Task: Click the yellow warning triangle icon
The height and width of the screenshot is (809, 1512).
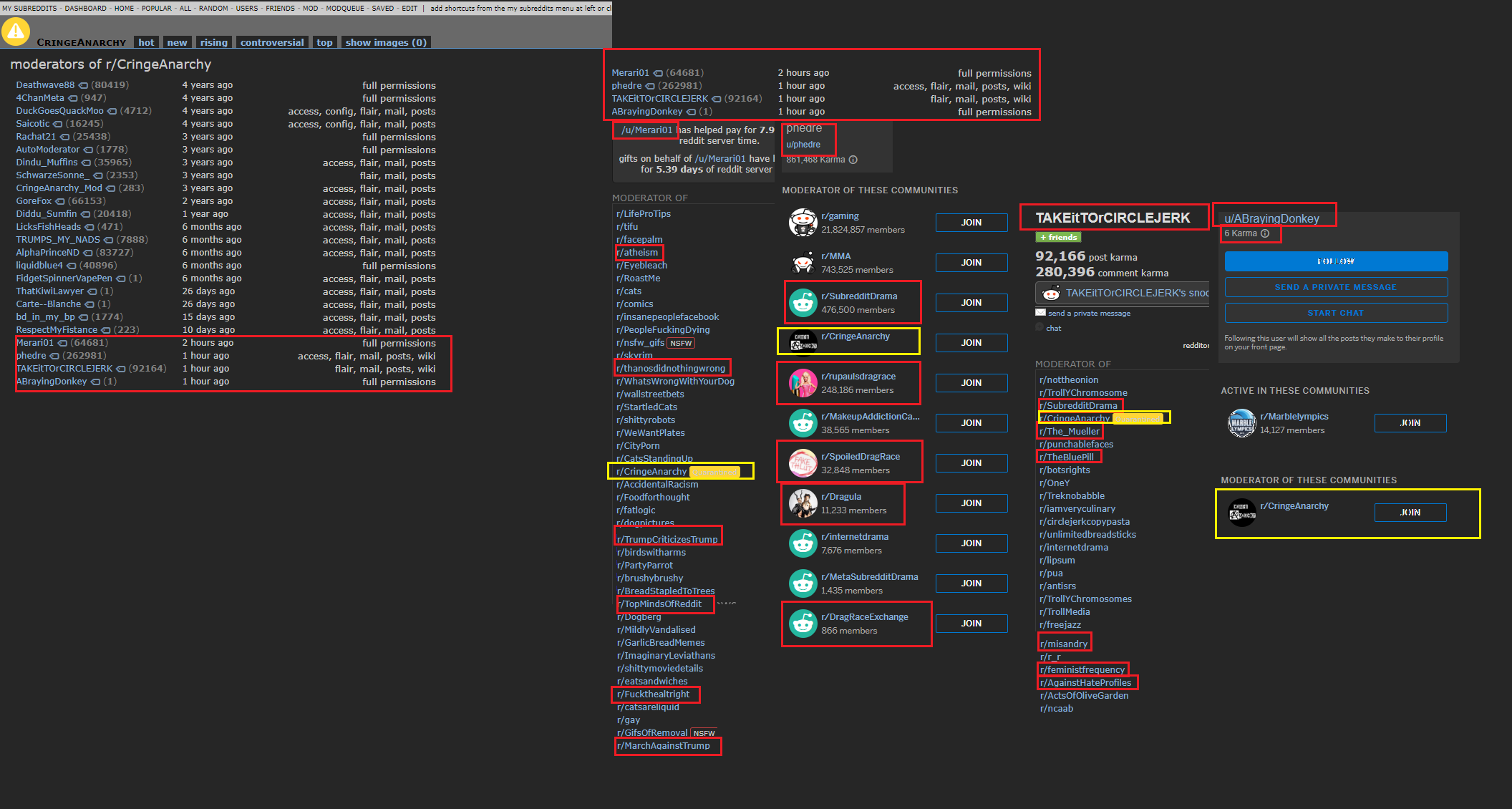Action: [16, 32]
